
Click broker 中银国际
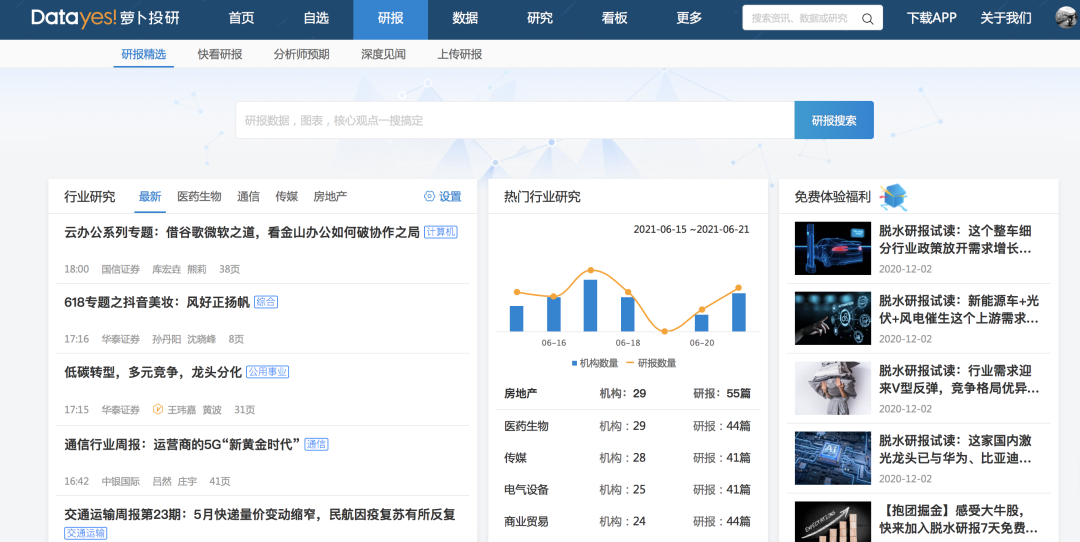point(121,481)
